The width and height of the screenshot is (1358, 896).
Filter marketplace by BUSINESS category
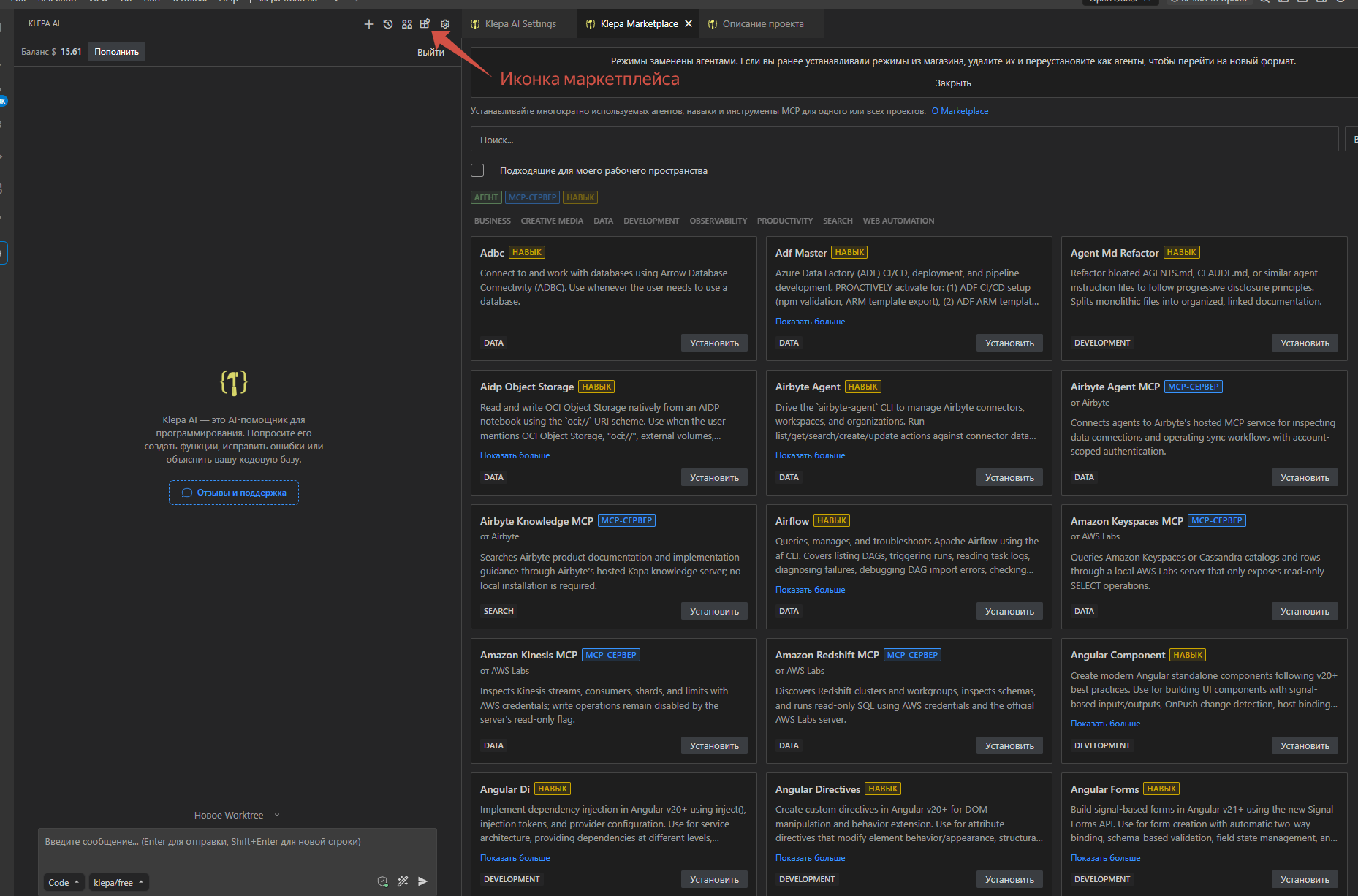[493, 221]
